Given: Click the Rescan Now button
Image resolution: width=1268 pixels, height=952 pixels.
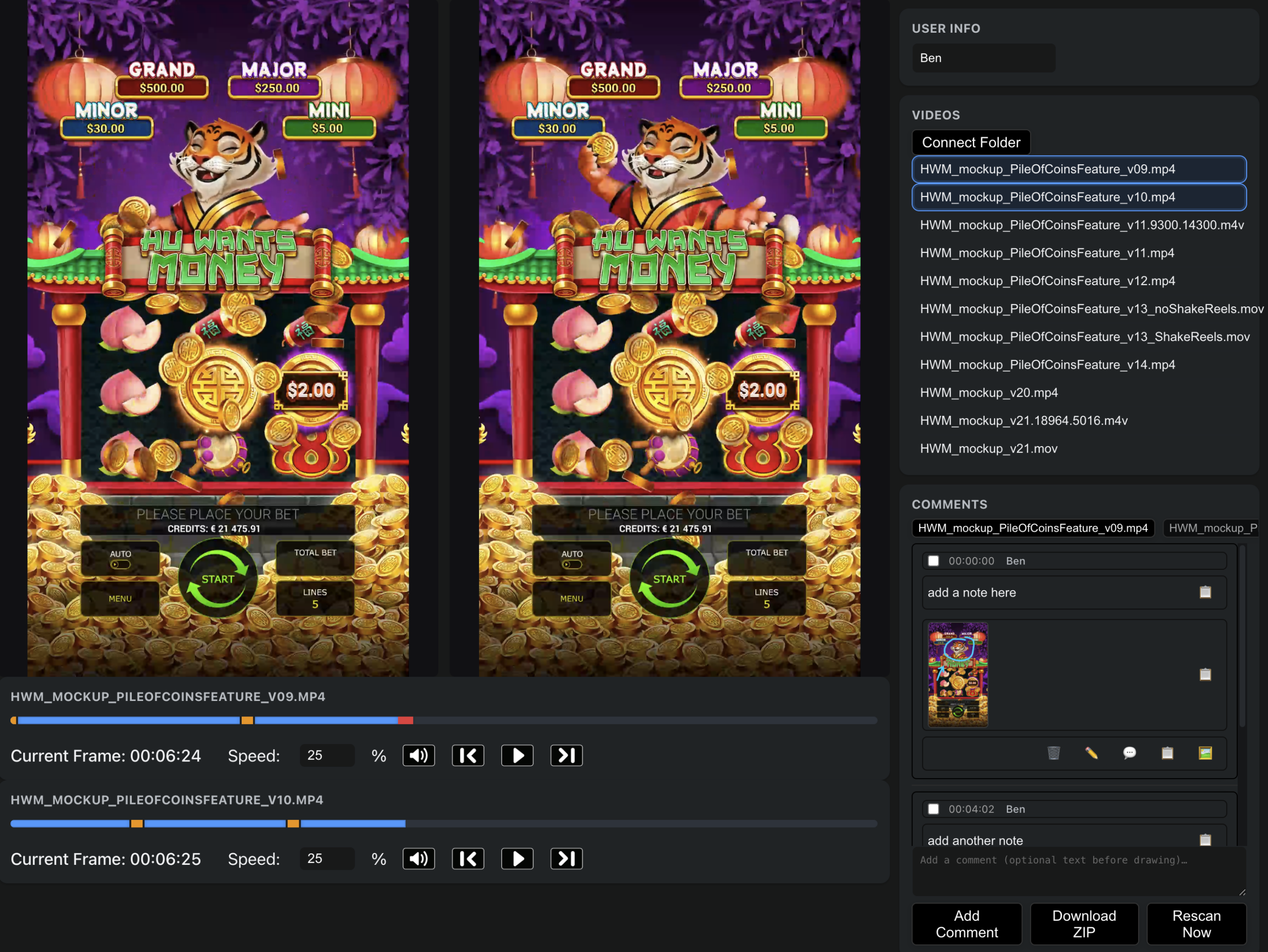Looking at the screenshot, I should [1196, 924].
